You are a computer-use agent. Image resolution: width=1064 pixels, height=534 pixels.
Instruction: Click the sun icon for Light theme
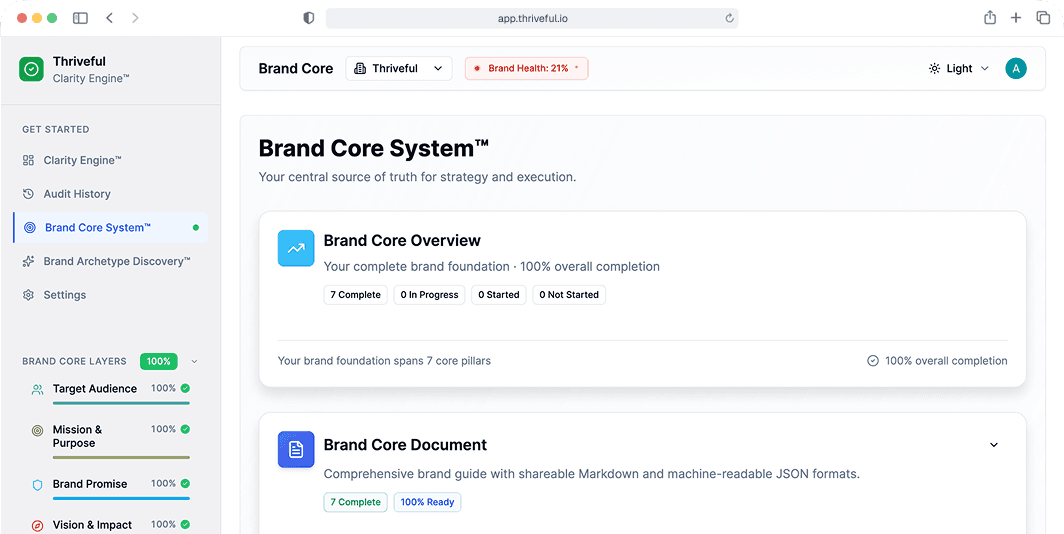tap(934, 69)
